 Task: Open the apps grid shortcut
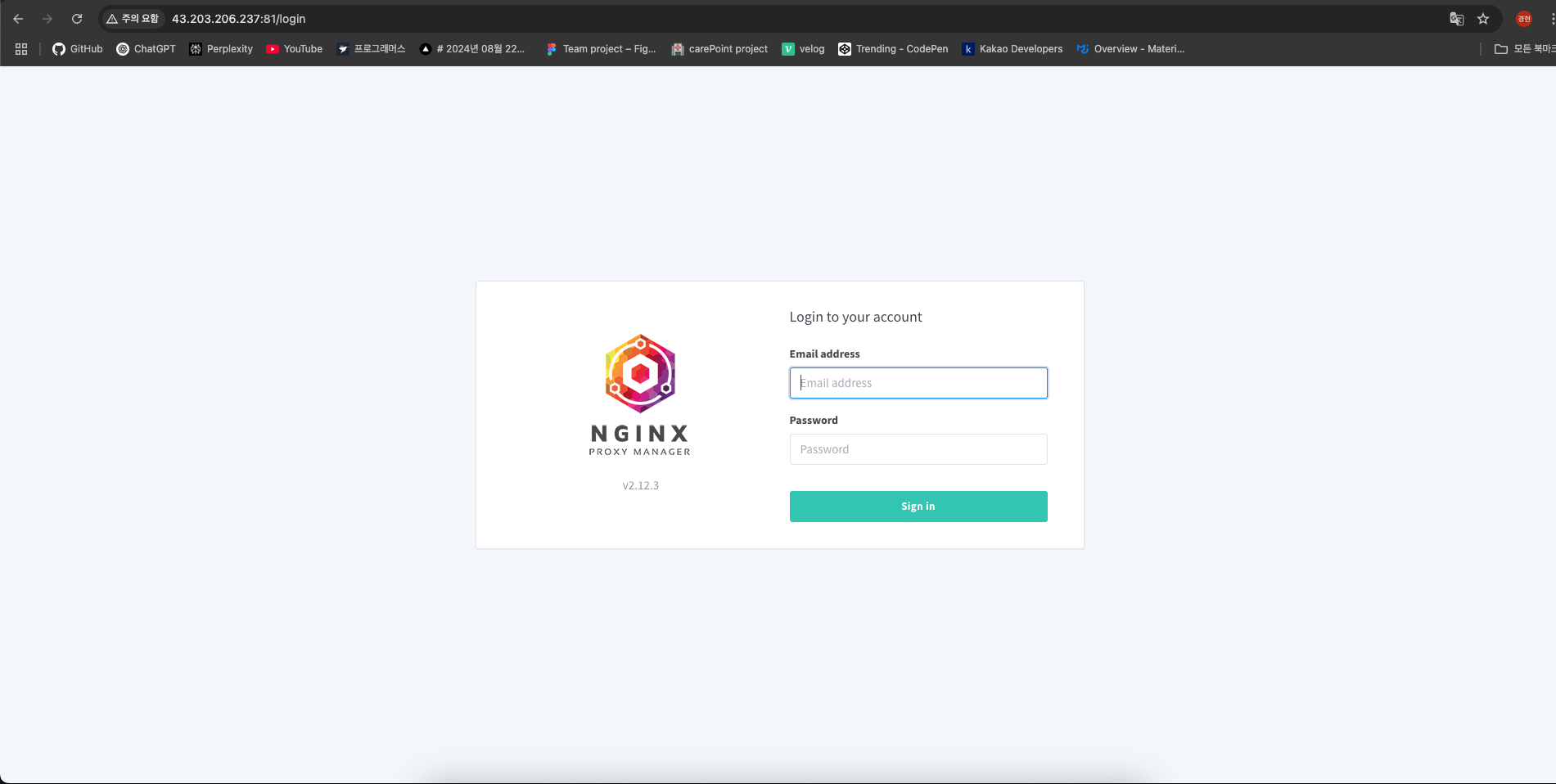tap(21, 49)
